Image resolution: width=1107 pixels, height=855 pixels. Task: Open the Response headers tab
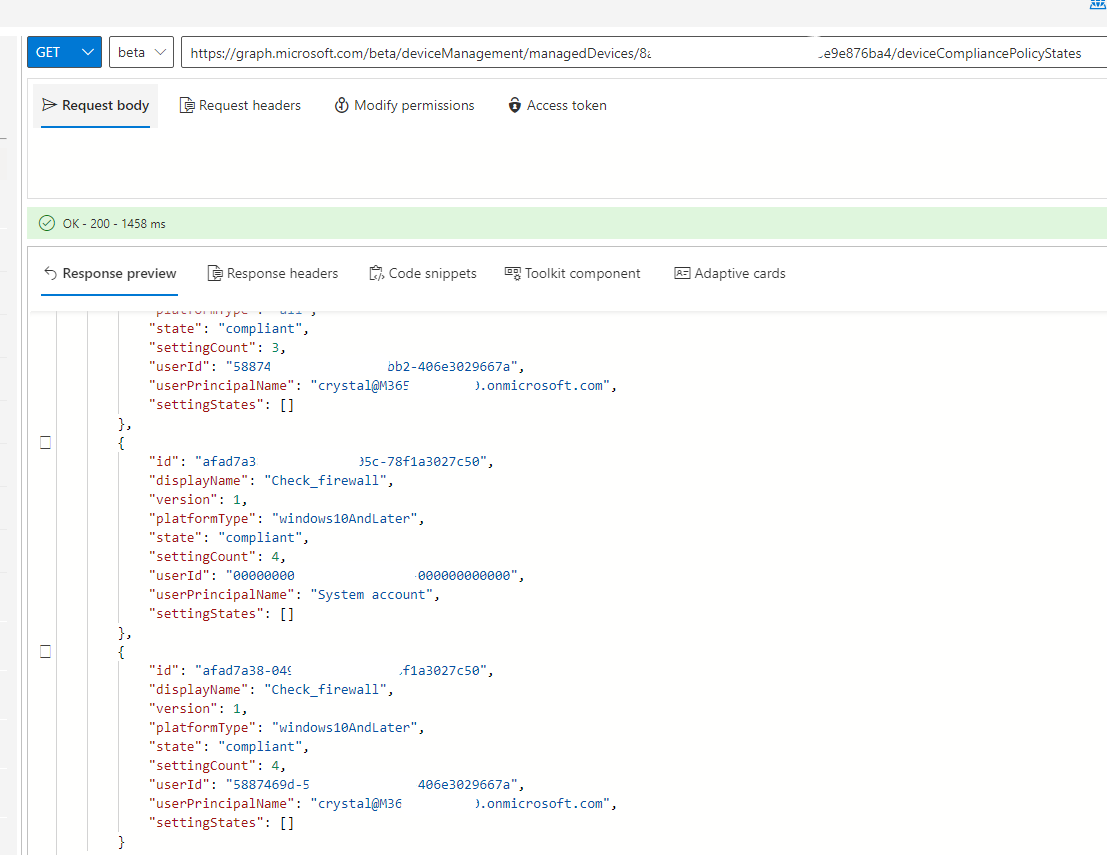(273, 273)
